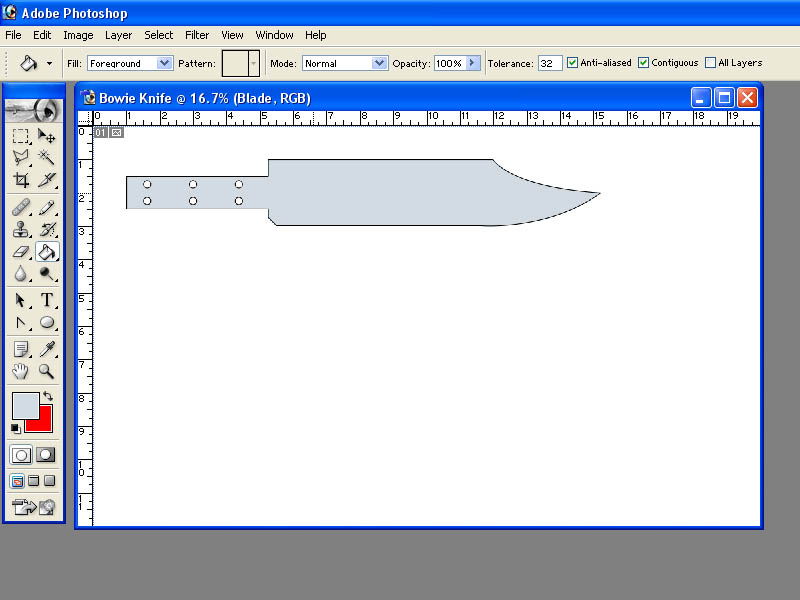This screenshot has height=600, width=800.
Task: Select the Eraser tool
Action: tap(21, 252)
